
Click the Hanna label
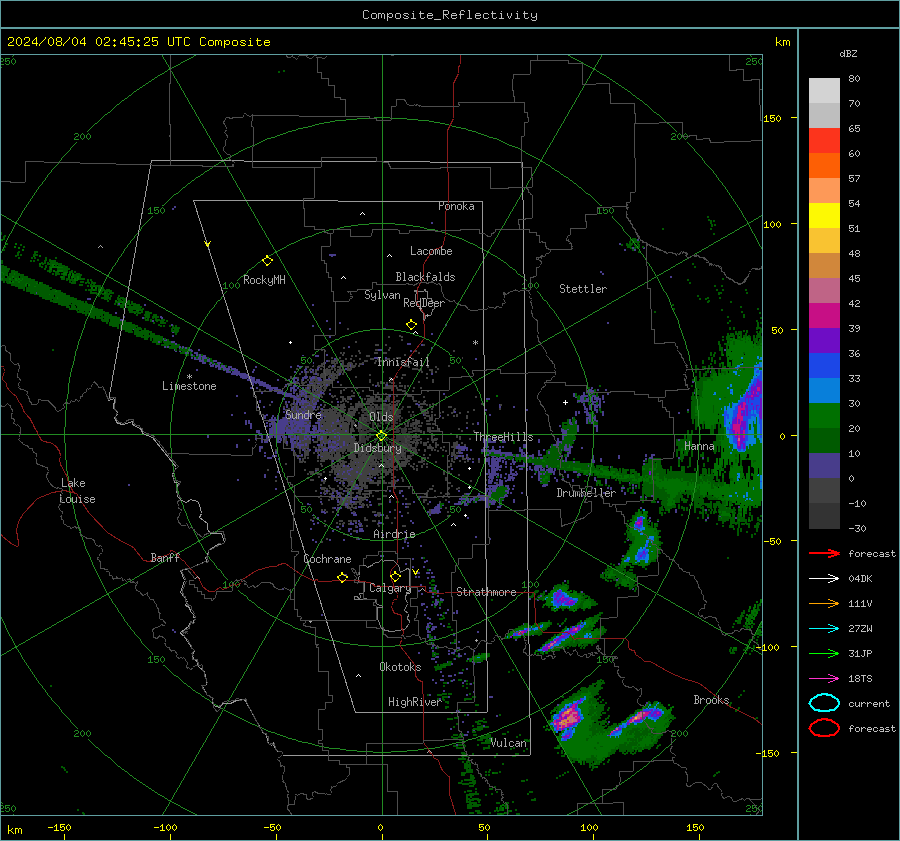coord(699,446)
